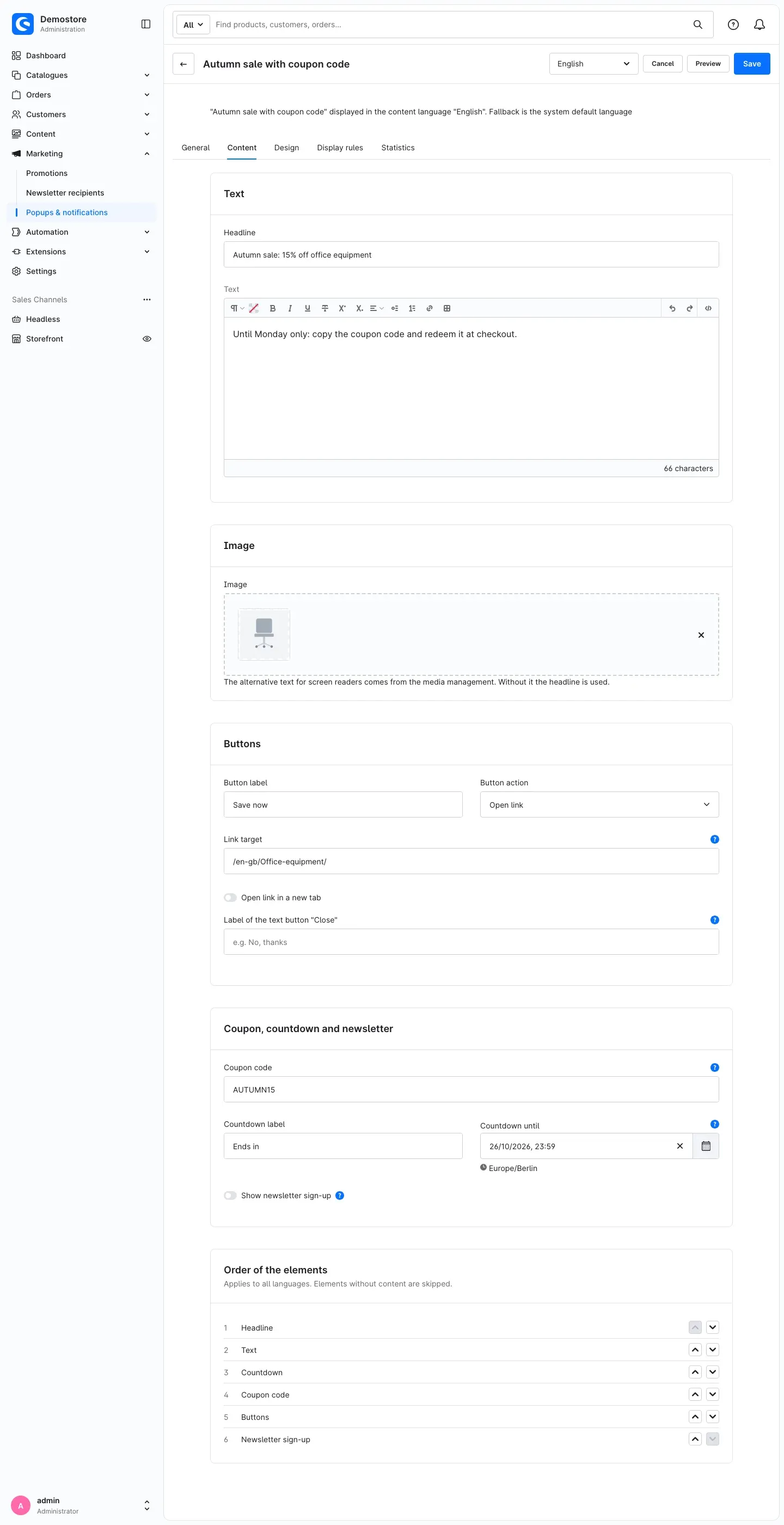Switch to the Statistics tab

point(397,148)
